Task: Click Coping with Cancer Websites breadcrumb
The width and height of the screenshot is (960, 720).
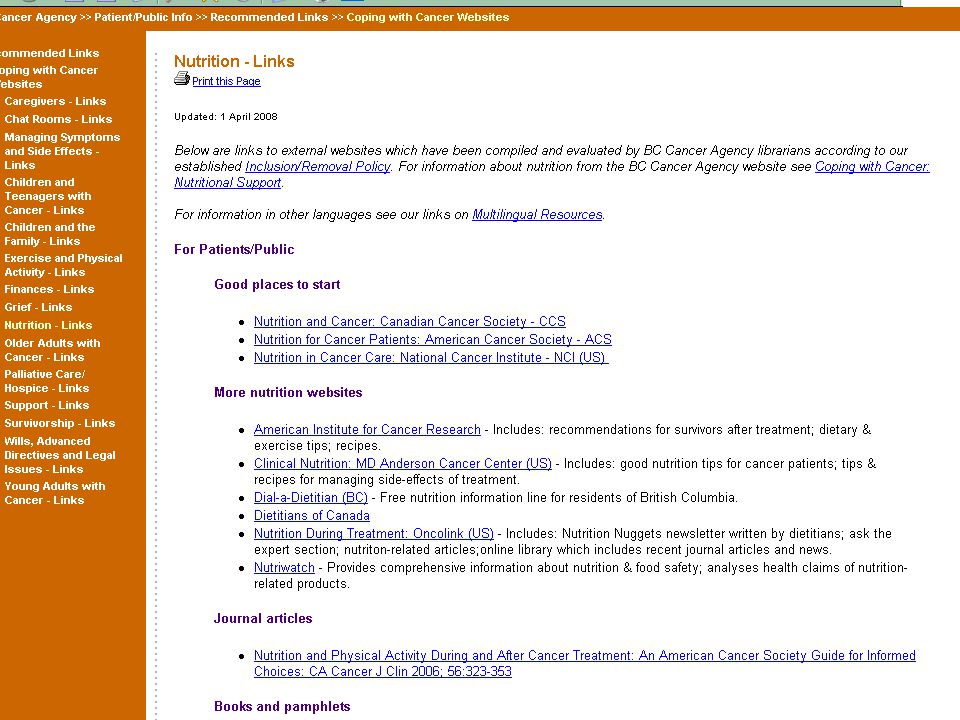Action: click(428, 17)
